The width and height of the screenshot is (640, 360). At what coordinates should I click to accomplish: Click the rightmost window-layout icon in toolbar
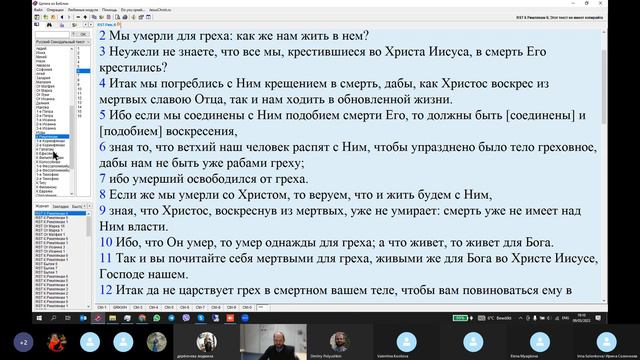pos(149,17)
